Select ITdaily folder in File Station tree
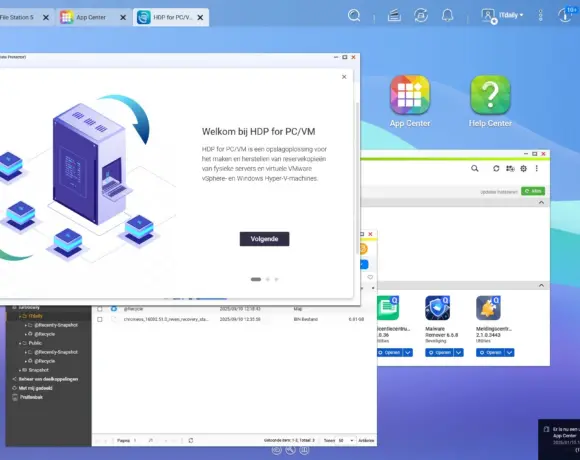Screen dimensions: 580x460 coord(36,316)
